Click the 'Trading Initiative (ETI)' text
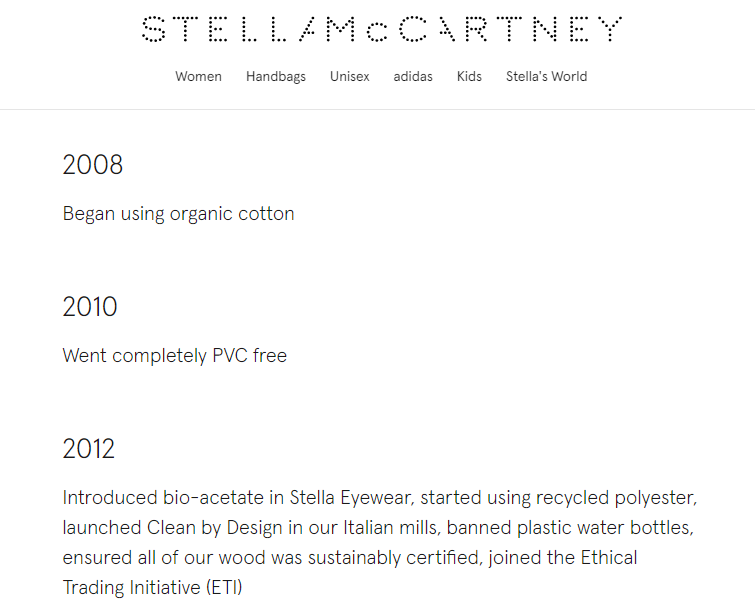The image size is (755, 604). point(152,587)
